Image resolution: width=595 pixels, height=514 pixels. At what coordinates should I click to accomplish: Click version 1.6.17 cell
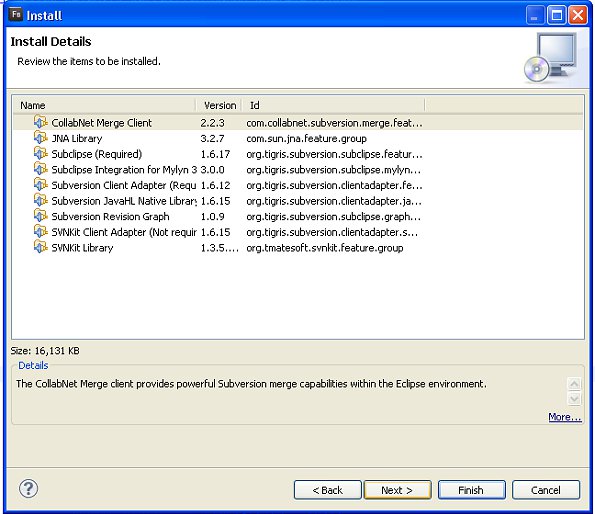[x=215, y=154]
